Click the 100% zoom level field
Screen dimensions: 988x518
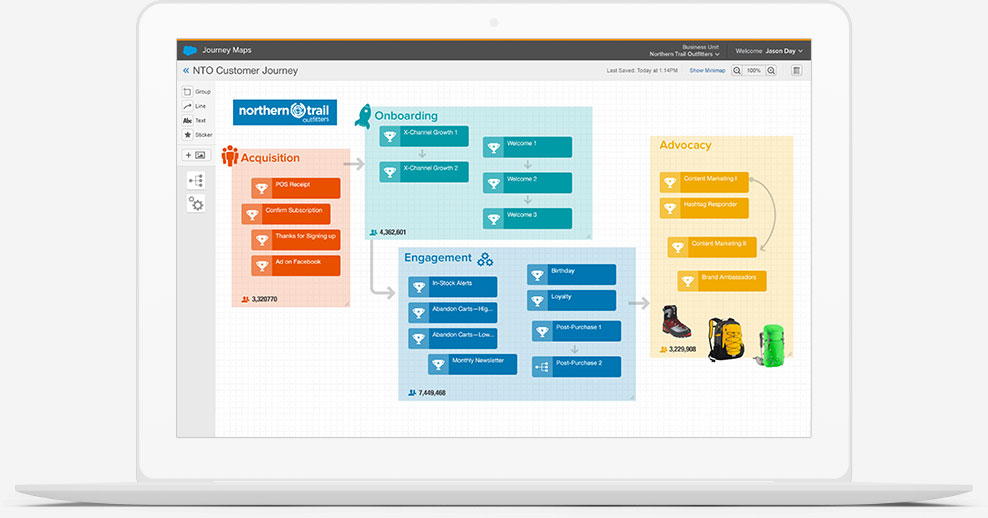click(x=754, y=71)
